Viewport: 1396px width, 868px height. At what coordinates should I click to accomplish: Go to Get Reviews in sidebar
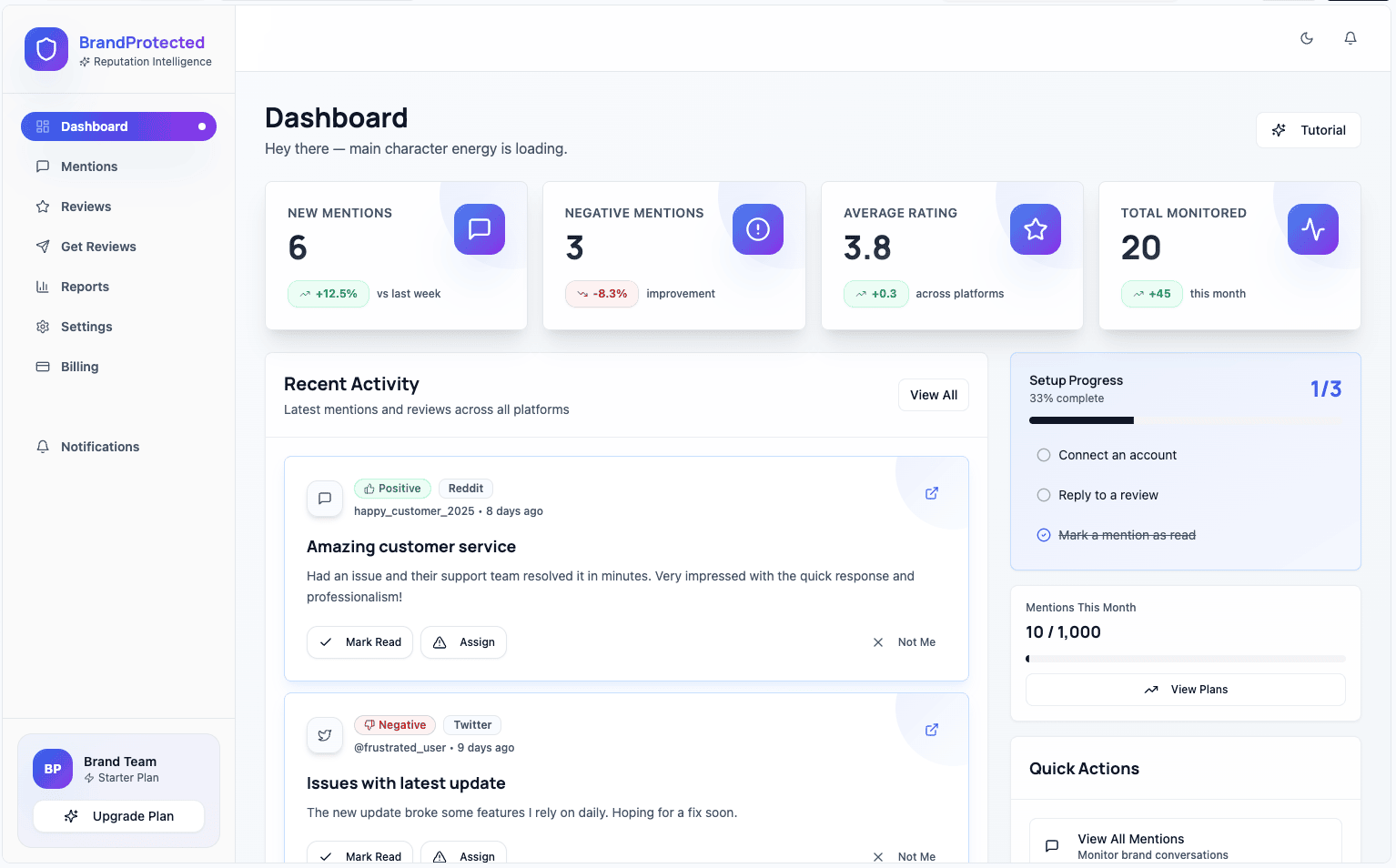[98, 247]
